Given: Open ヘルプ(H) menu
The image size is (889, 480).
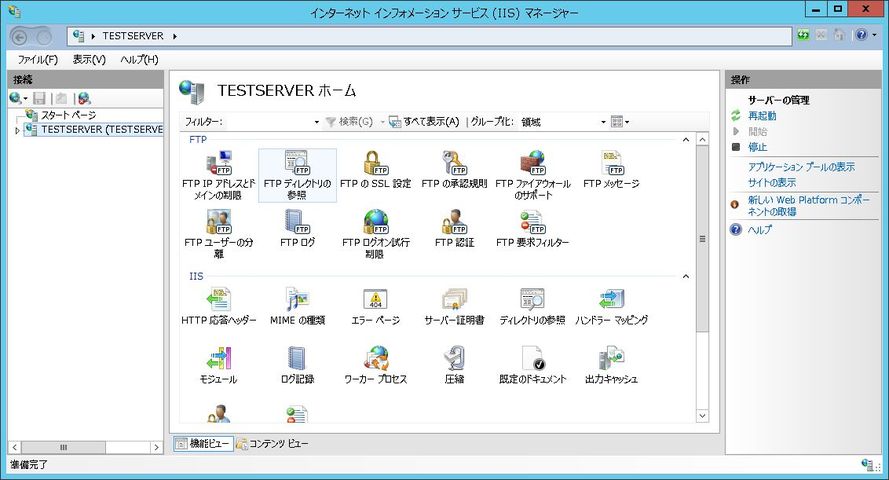Looking at the screenshot, I should [x=139, y=60].
